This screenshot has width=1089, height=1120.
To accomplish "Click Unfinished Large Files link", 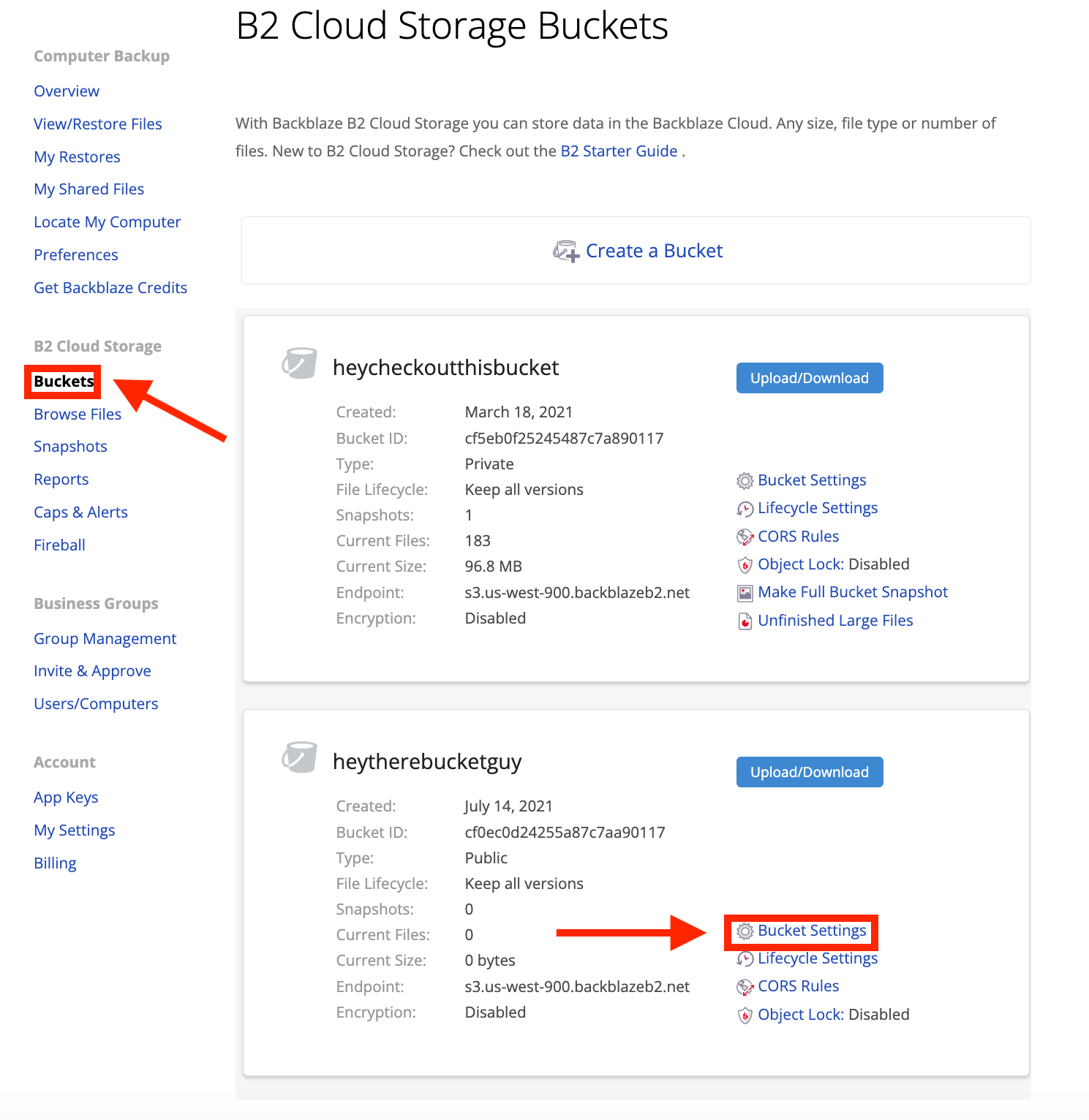I will [x=835, y=621].
